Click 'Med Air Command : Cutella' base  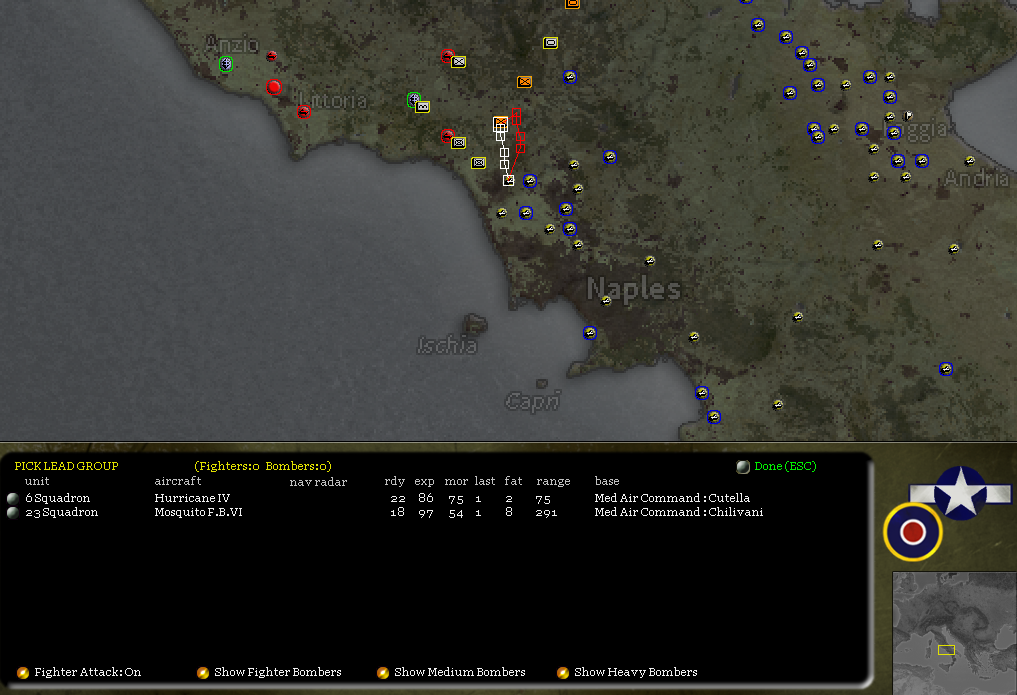click(x=672, y=498)
